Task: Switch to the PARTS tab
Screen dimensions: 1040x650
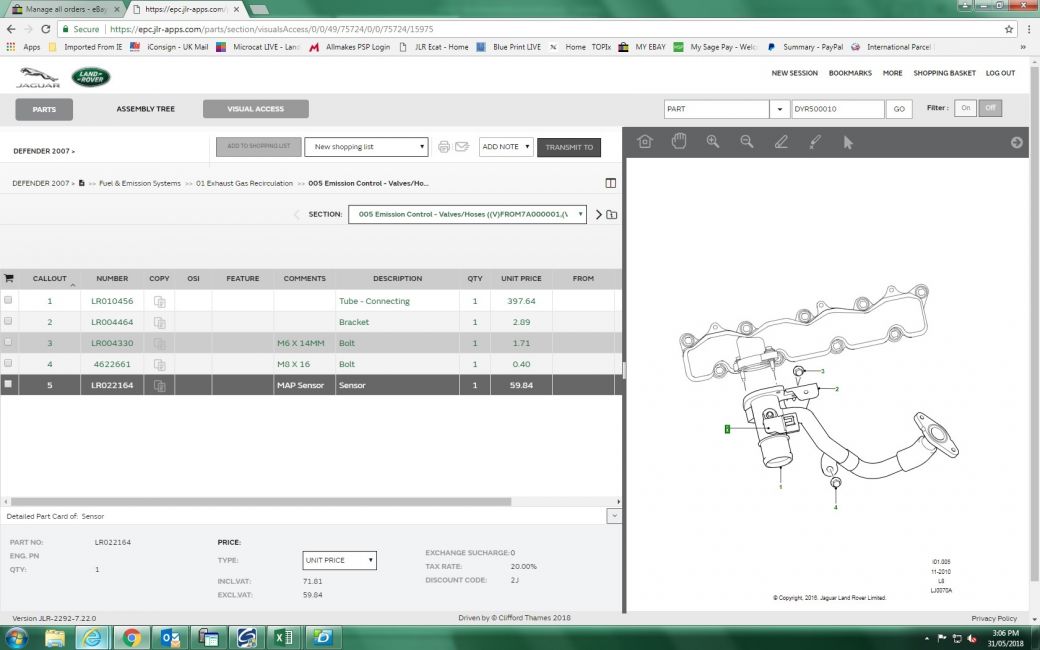Action: [44, 109]
